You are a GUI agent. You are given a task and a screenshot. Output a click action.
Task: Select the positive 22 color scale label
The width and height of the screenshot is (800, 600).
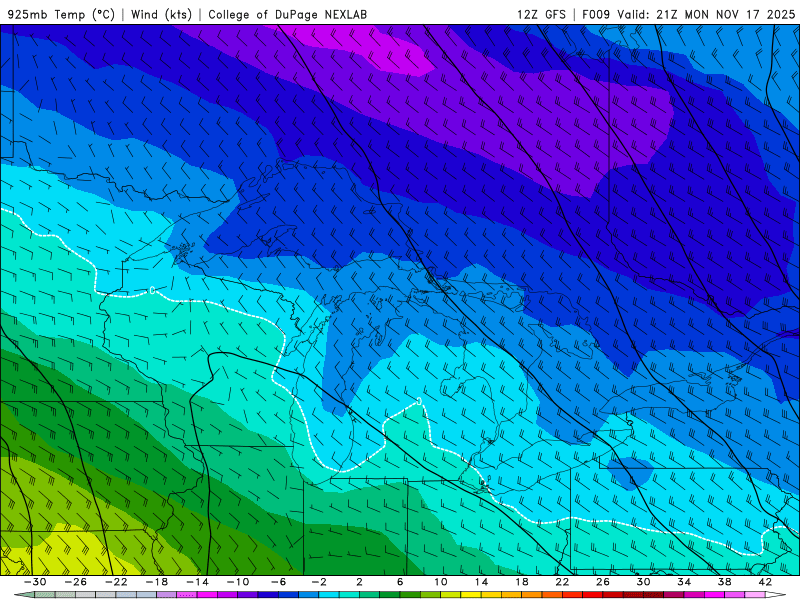(x=562, y=582)
